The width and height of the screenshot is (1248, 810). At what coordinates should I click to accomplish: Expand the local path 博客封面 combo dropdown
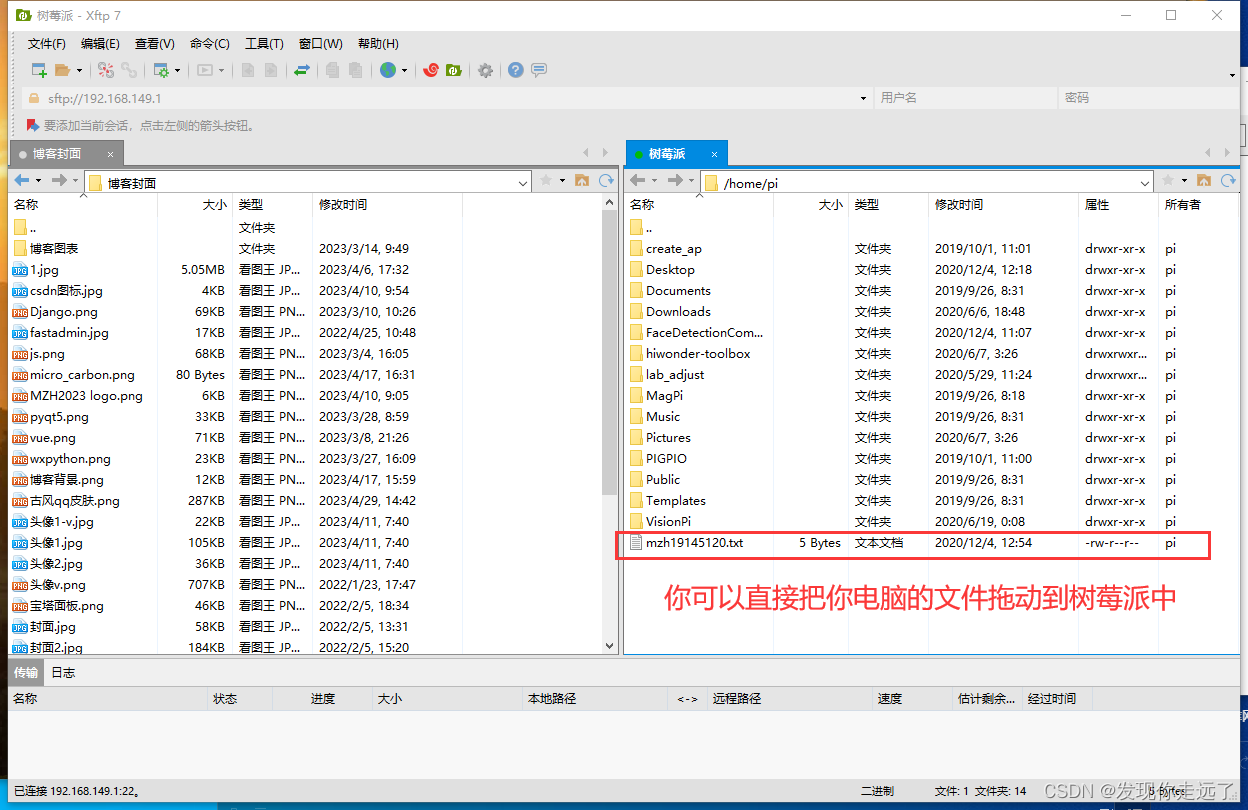[x=523, y=182]
